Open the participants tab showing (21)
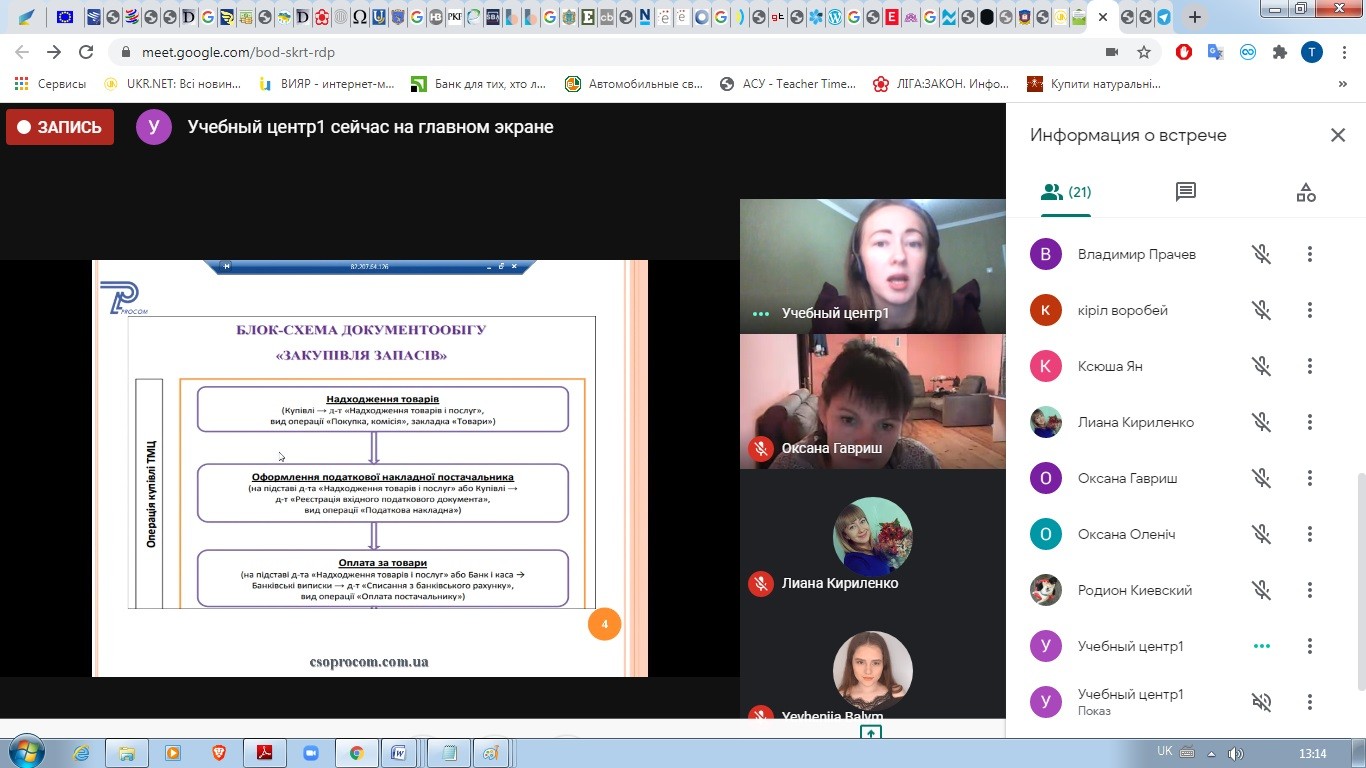 [1065, 192]
